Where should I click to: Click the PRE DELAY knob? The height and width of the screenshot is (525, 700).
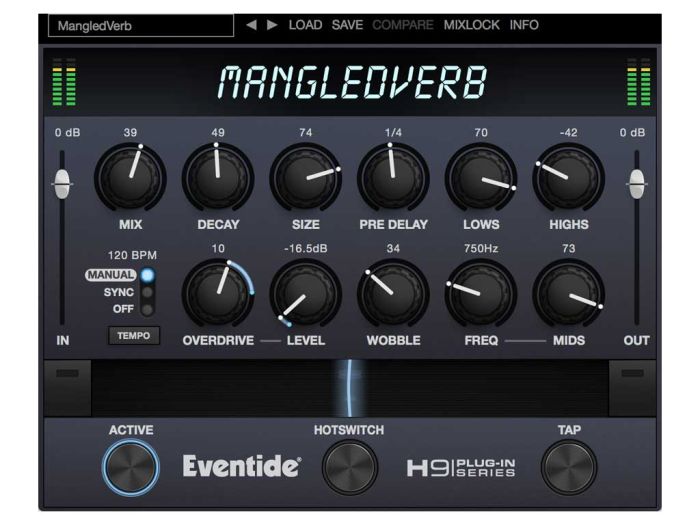coord(393,178)
